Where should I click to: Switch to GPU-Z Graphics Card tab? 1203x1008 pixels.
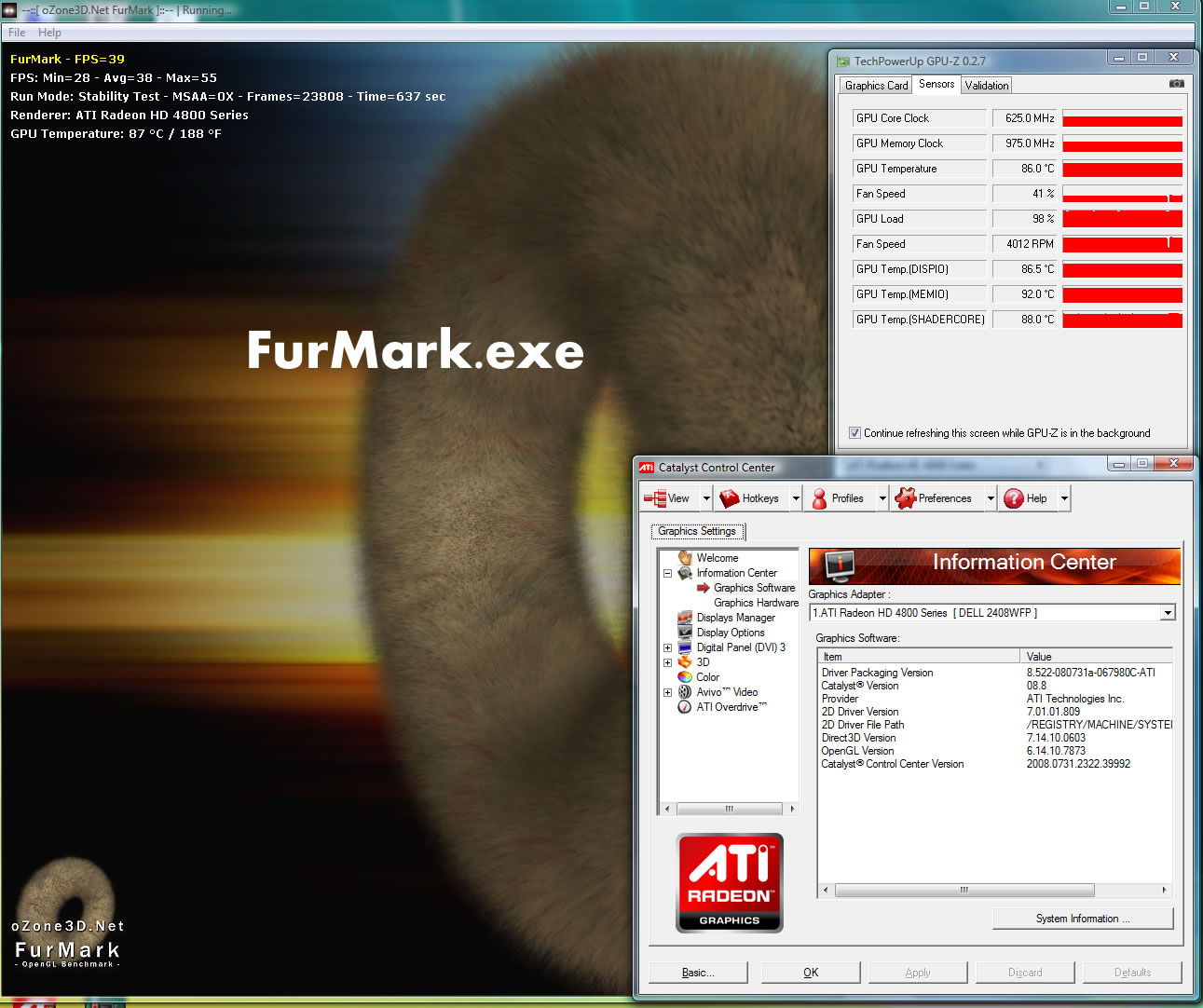tap(876, 86)
